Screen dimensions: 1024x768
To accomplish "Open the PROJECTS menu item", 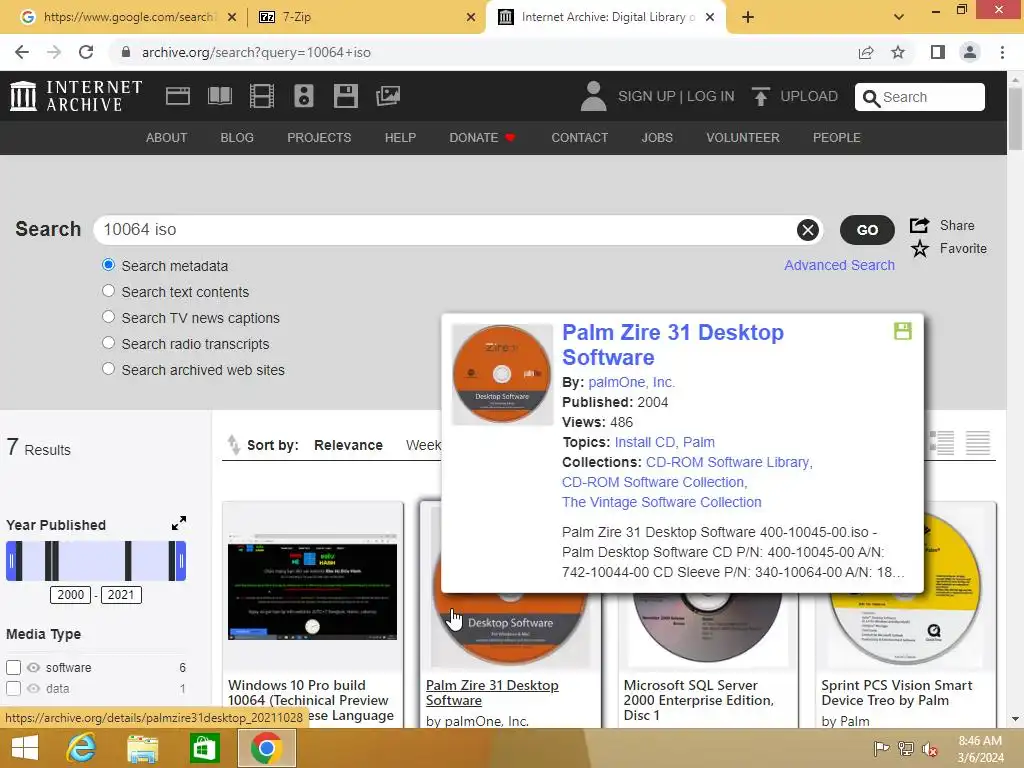I will click(x=319, y=138).
